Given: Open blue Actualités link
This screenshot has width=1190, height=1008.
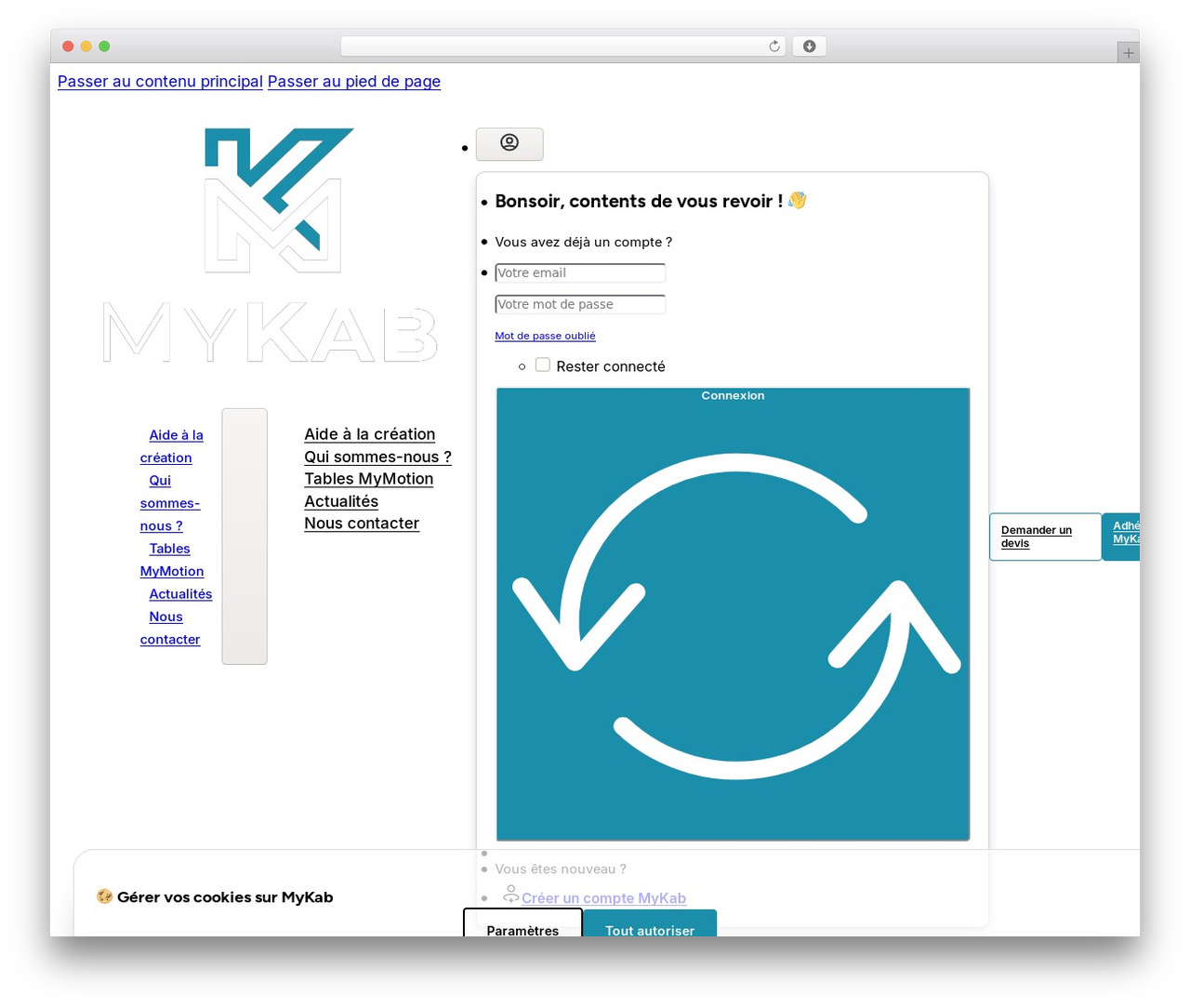Looking at the screenshot, I should (180, 594).
